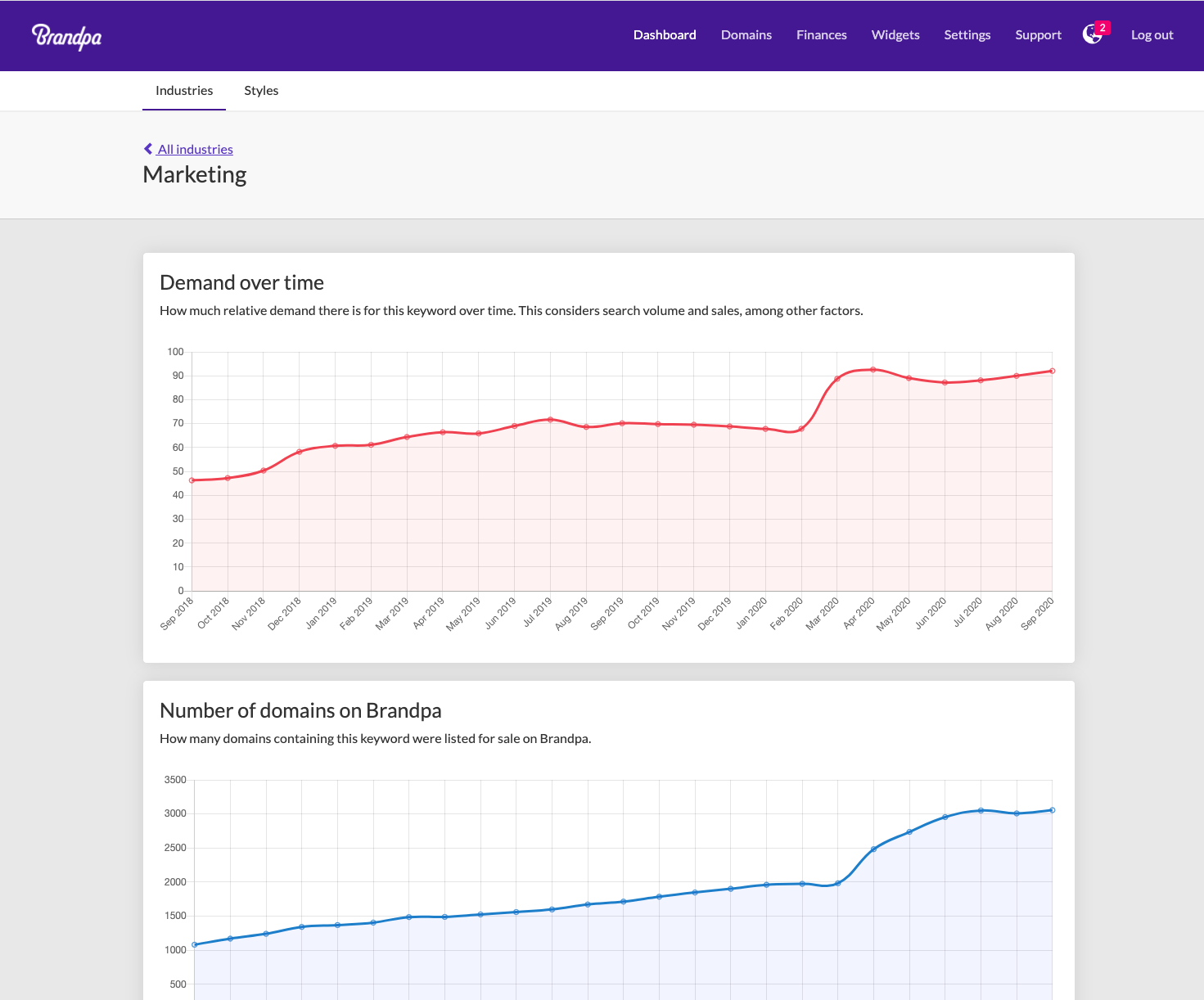The image size is (1204, 1000).
Task: Select the Jul 2019 demand data point
Action: pyautogui.click(x=550, y=420)
